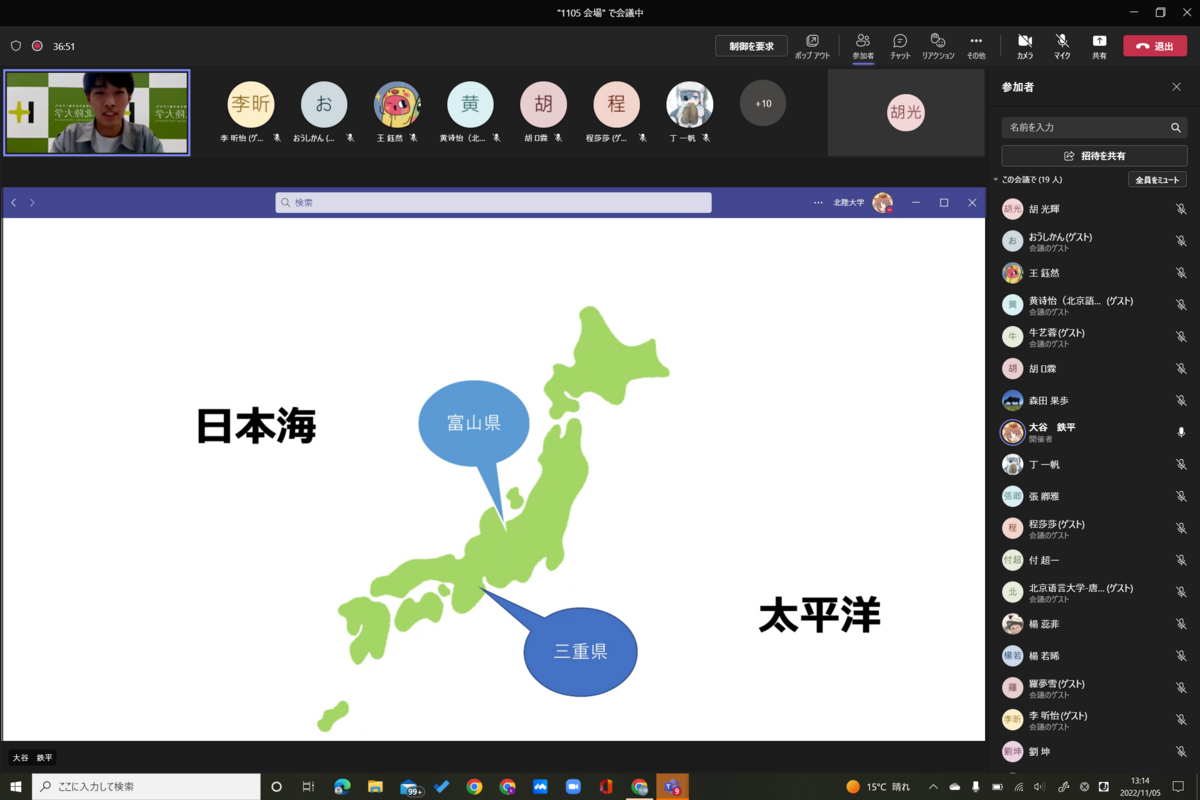Click mic icon beside 胡 光輝

click(x=1181, y=209)
